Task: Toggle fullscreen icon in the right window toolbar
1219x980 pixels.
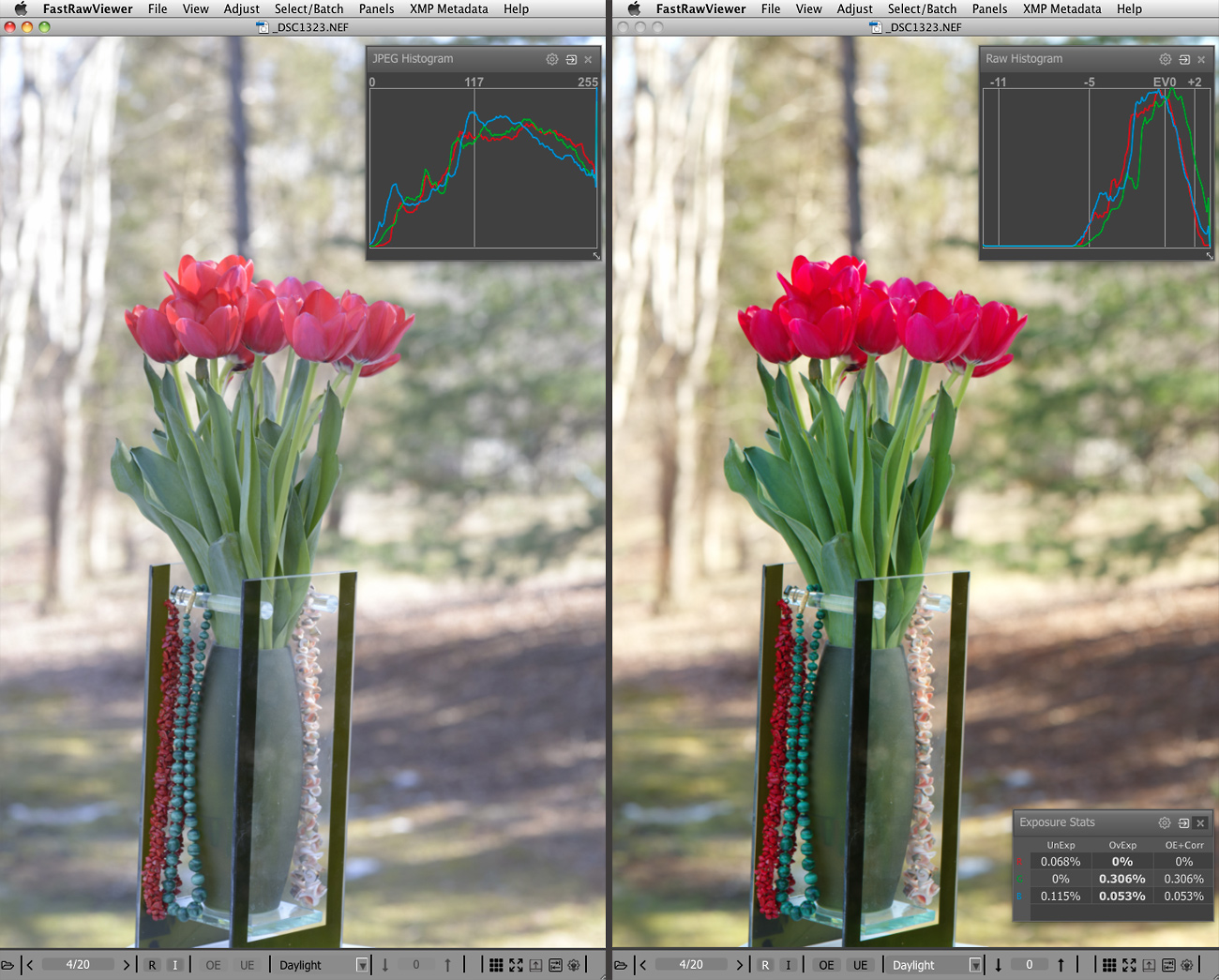Action: pyautogui.click(x=1129, y=965)
